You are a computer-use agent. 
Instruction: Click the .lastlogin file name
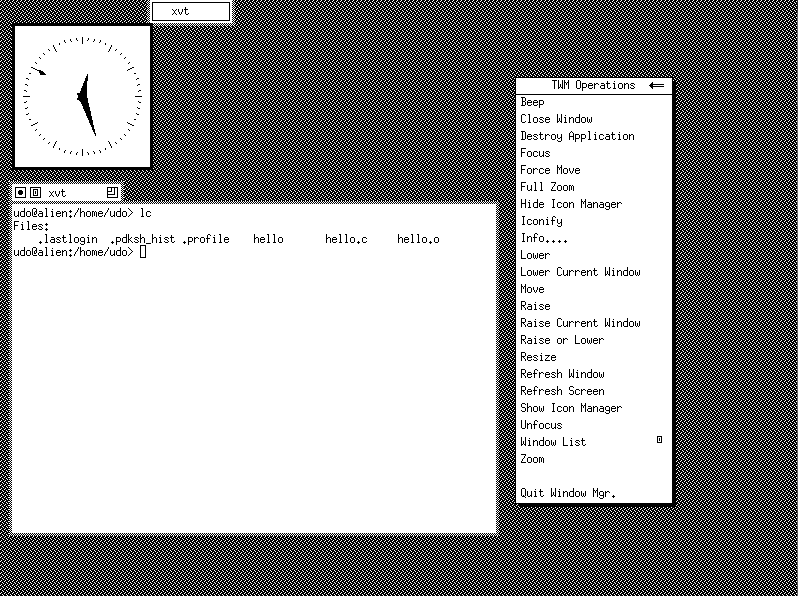(68, 239)
